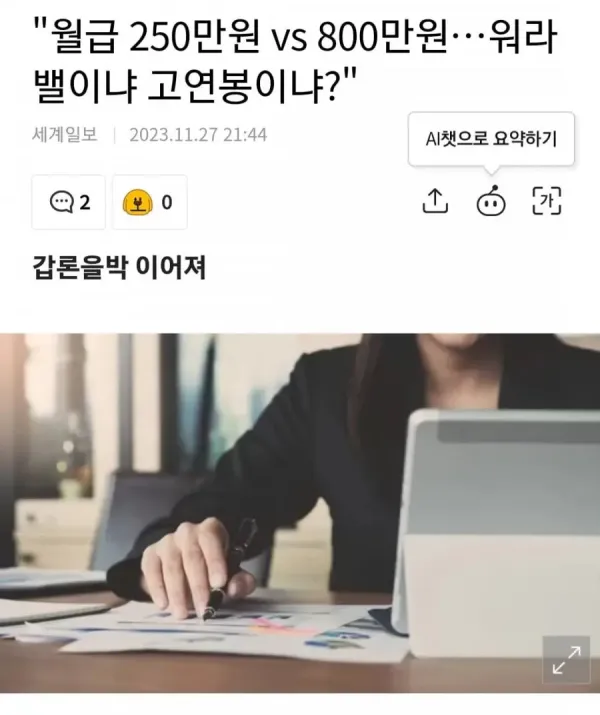This screenshot has height=715, width=600.
Task: Tap the comment speech bubble icon
Action: click(62, 202)
